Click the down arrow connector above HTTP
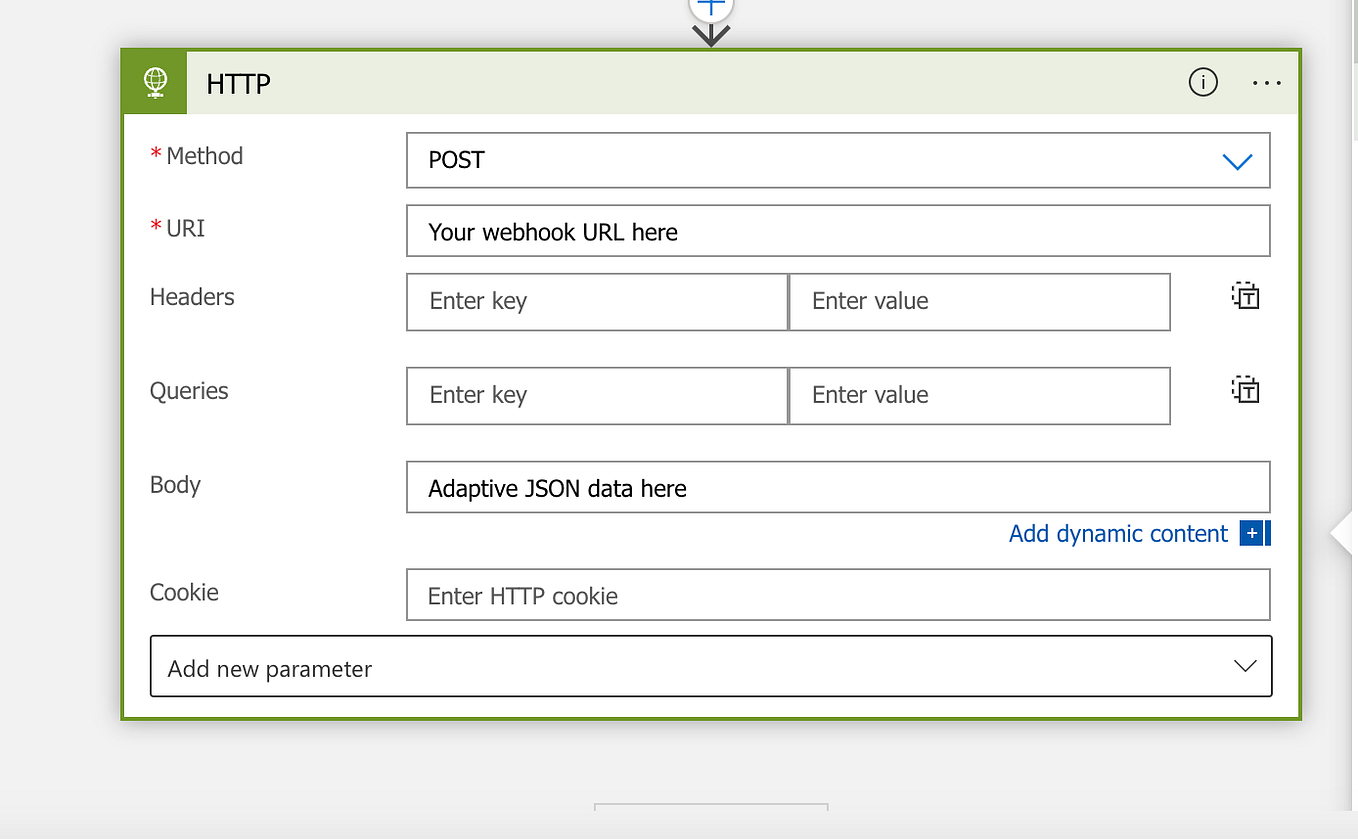The width and height of the screenshot is (1358, 839). 710,33
